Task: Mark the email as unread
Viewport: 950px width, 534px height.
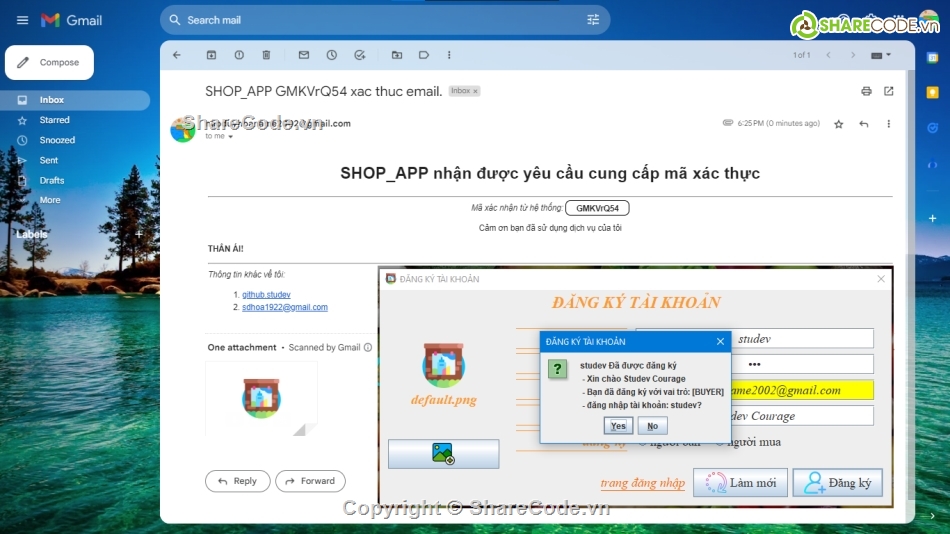Action: pyautogui.click(x=304, y=55)
